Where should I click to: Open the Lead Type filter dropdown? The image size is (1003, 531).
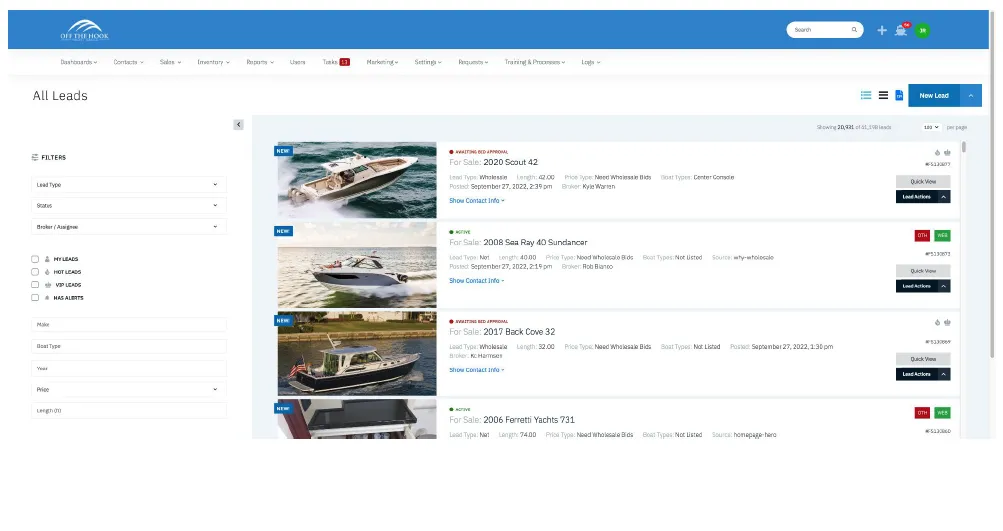(x=129, y=184)
